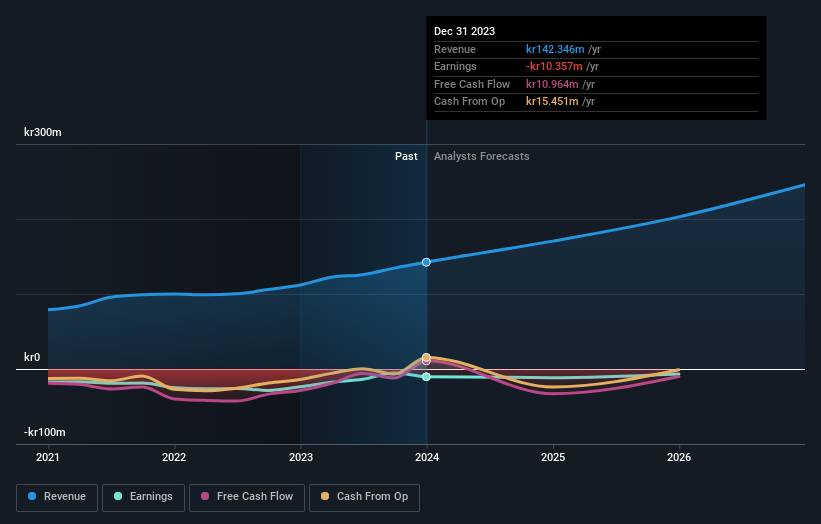821x524 pixels.
Task: Click the blue Revenue data point marker
Action: [x=426, y=262]
